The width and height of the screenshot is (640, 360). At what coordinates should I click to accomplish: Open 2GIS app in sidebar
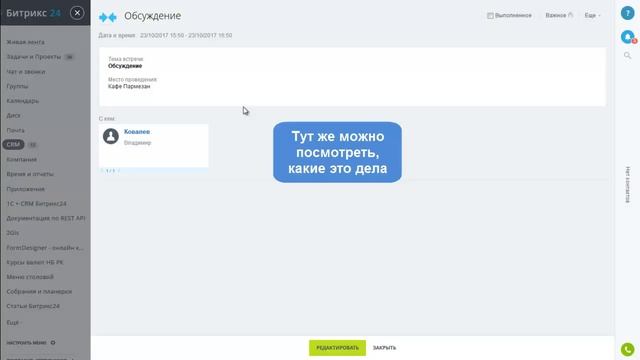(13, 233)
